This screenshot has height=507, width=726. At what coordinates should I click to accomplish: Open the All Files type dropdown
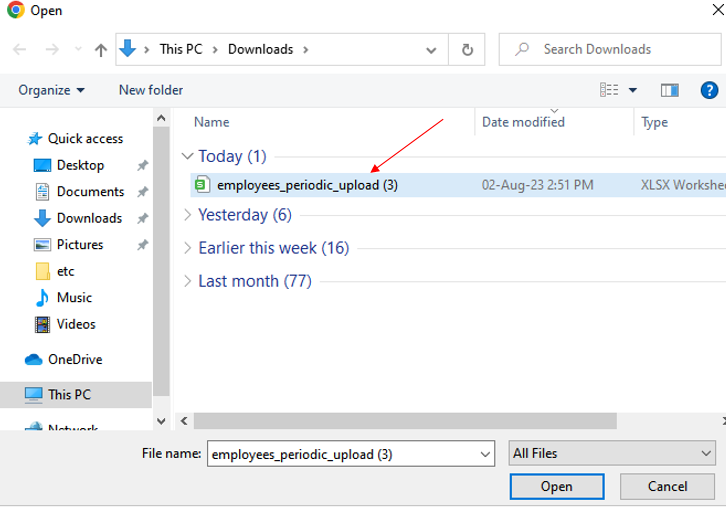[612, 454]
